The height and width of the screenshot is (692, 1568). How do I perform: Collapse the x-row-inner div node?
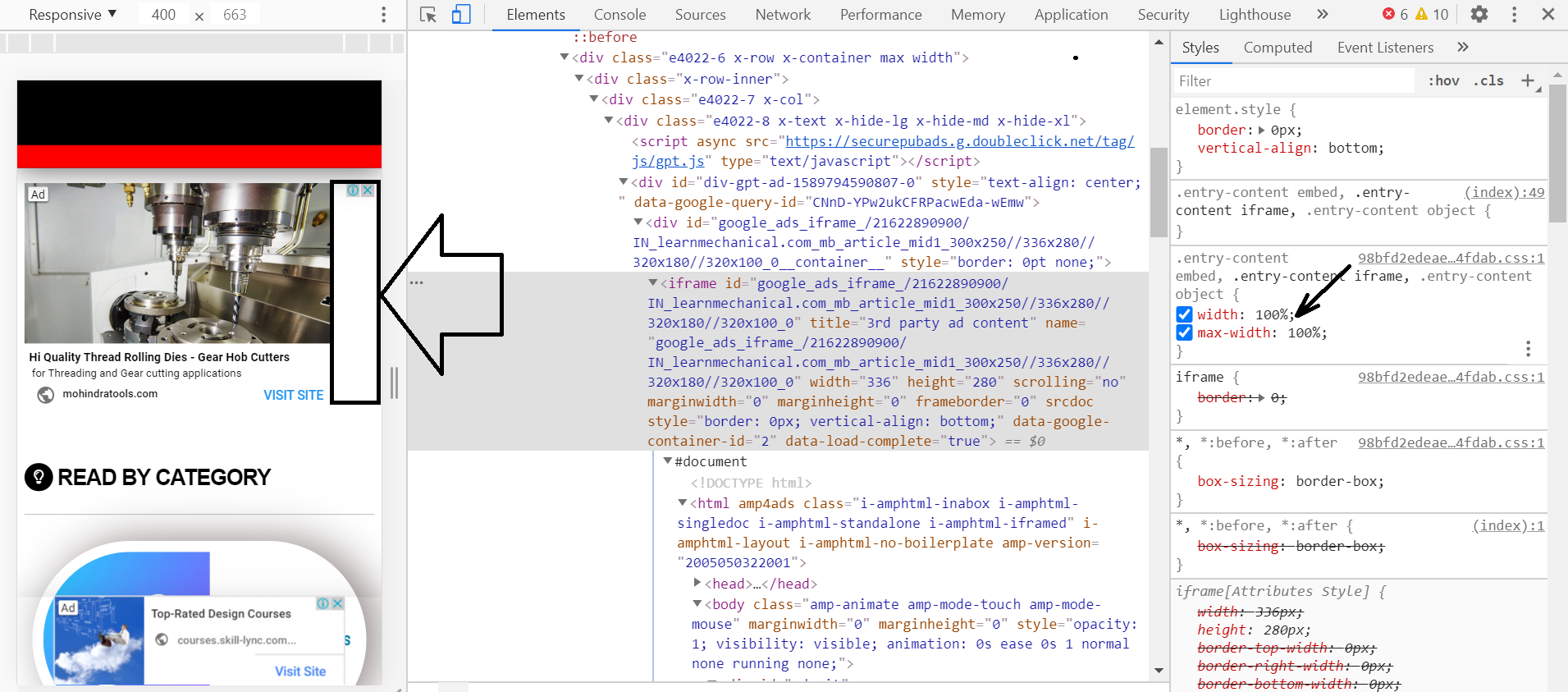(x=579, y=79)
